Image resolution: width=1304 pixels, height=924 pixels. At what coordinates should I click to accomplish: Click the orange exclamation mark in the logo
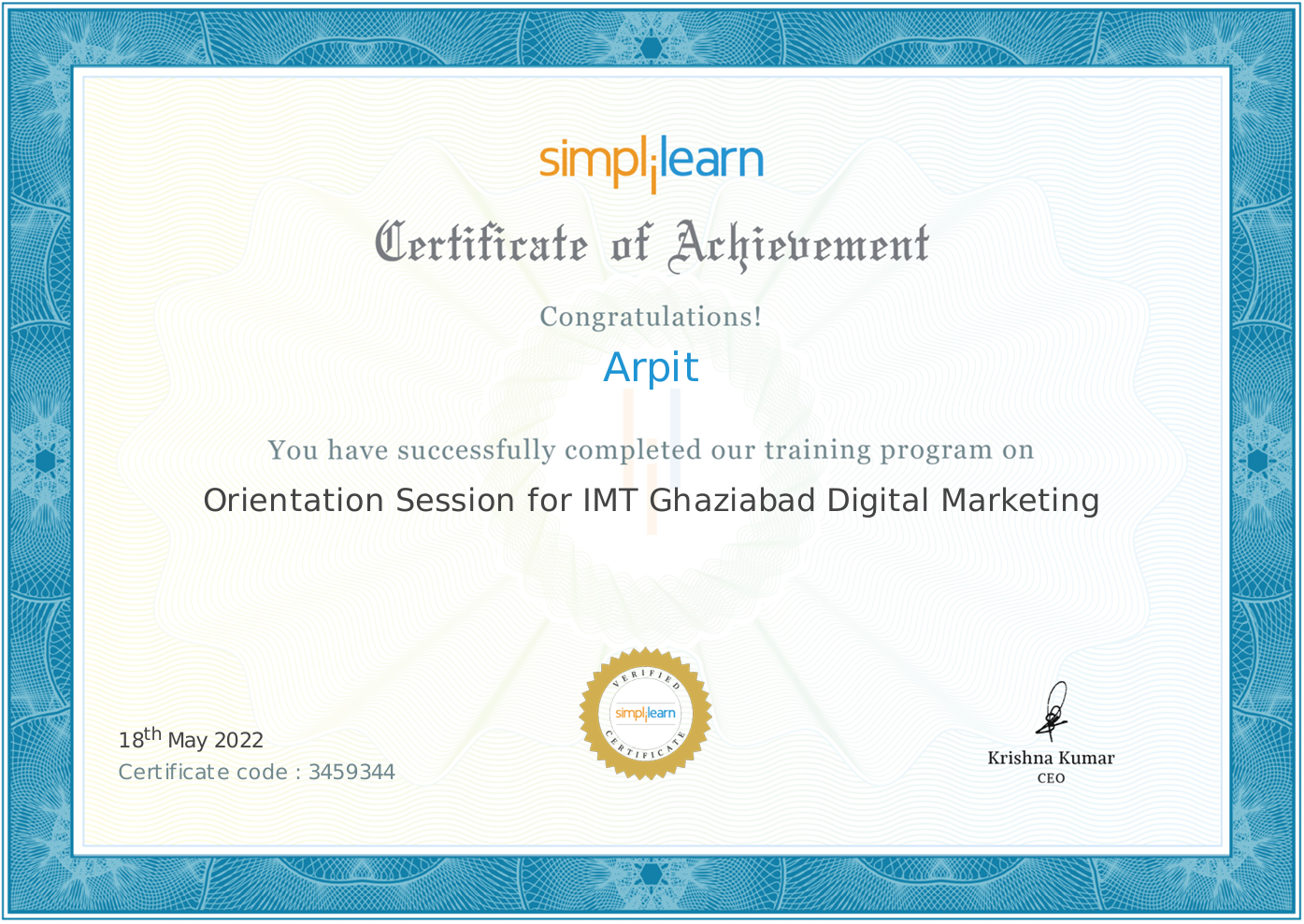click(x=652, y=169)
